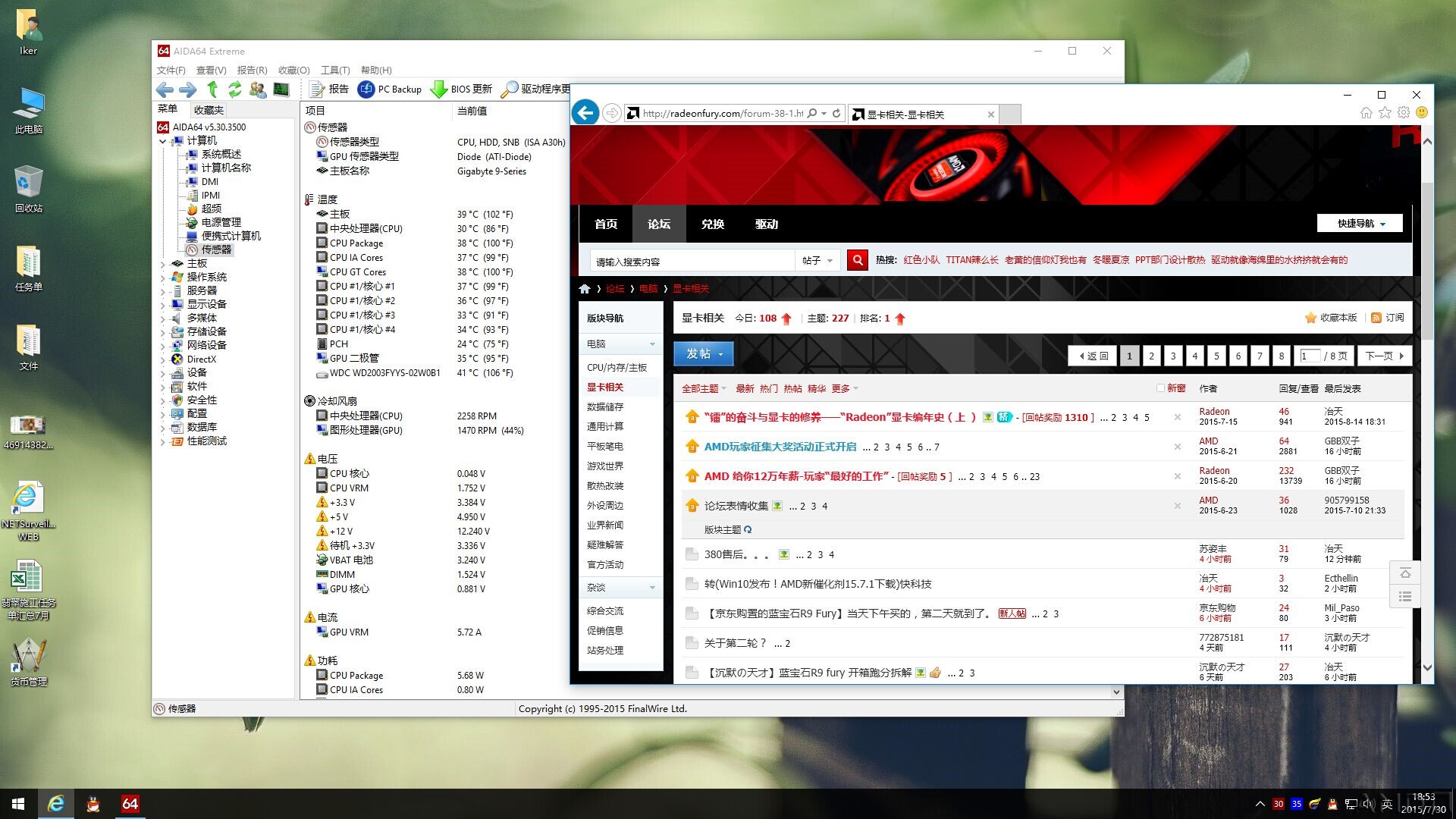
Task: Open 更多 filter dropdown
Action: coord(845,388)
